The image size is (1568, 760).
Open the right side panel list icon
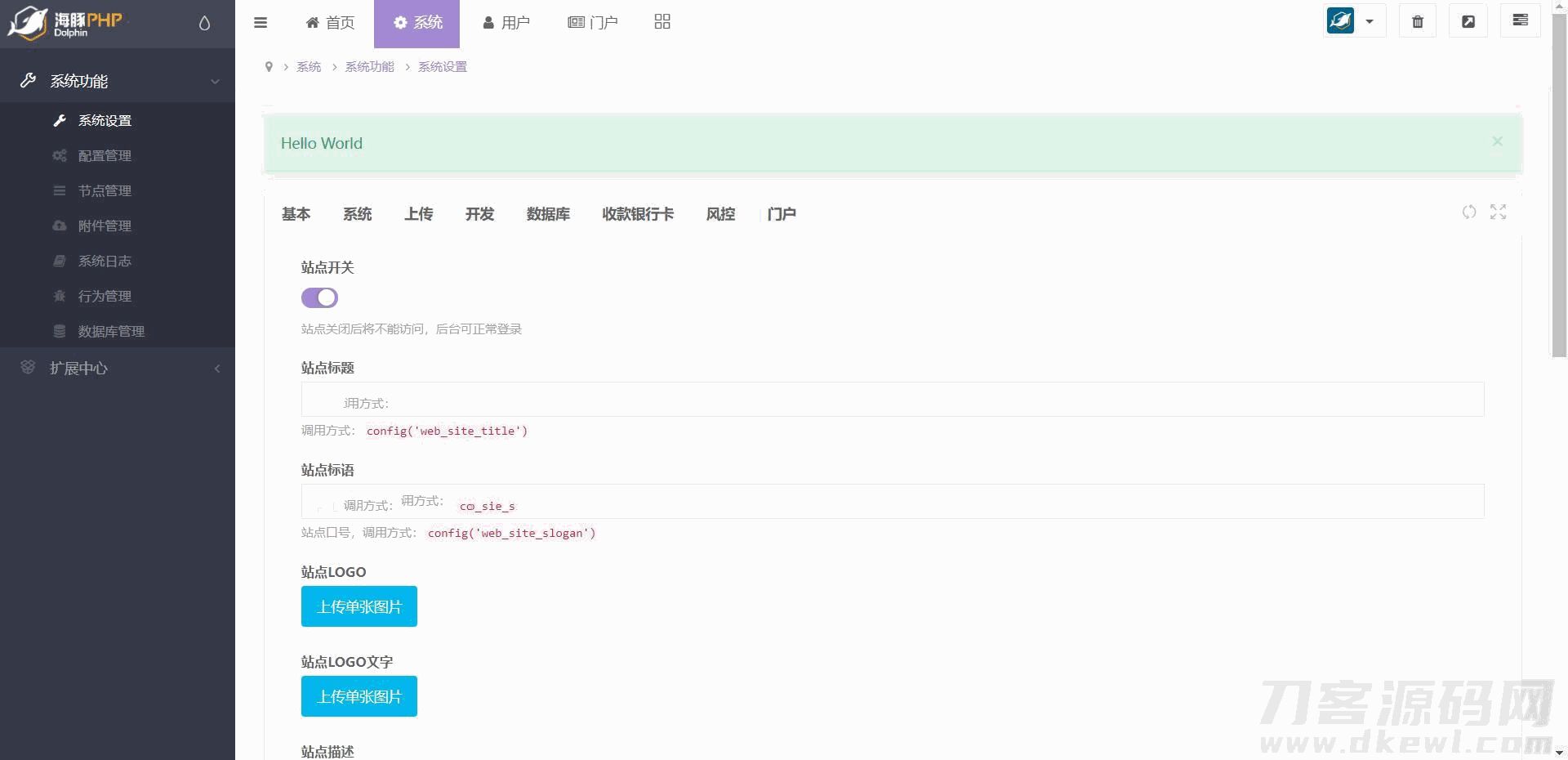(1520, 20)
